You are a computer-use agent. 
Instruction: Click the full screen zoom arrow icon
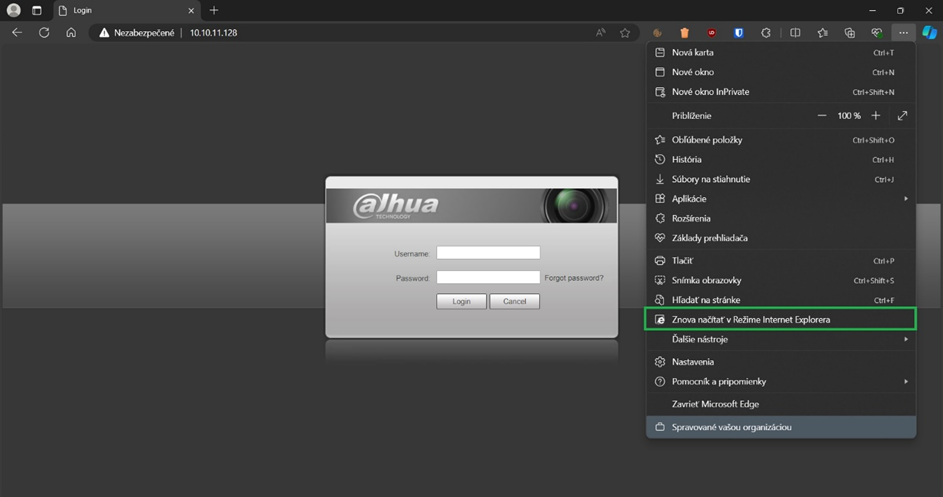click(902, 116)
